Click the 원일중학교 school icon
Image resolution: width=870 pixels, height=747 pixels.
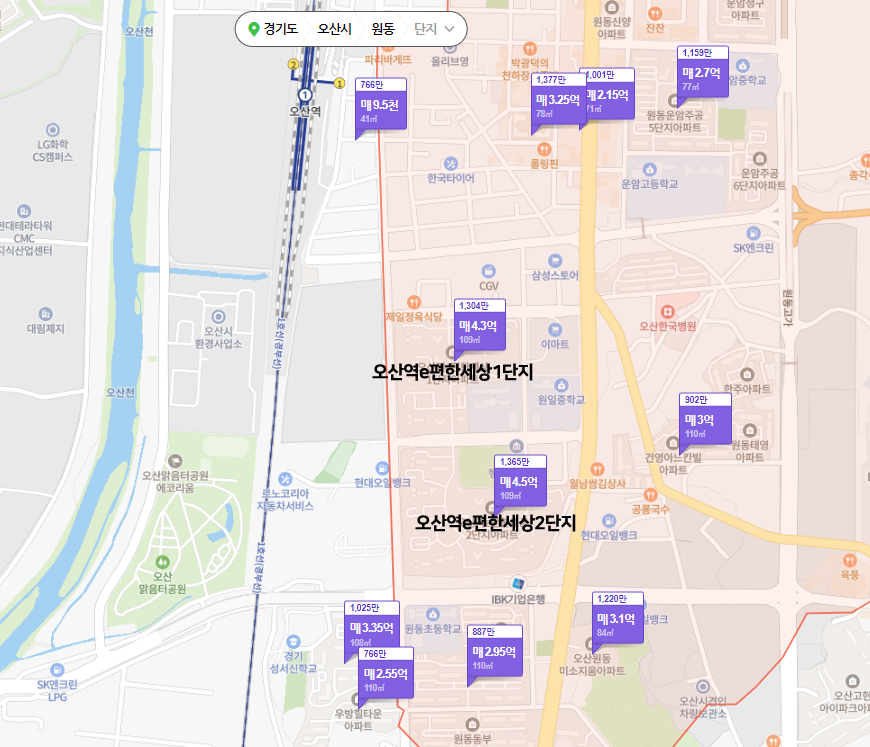tap(561, 385)
